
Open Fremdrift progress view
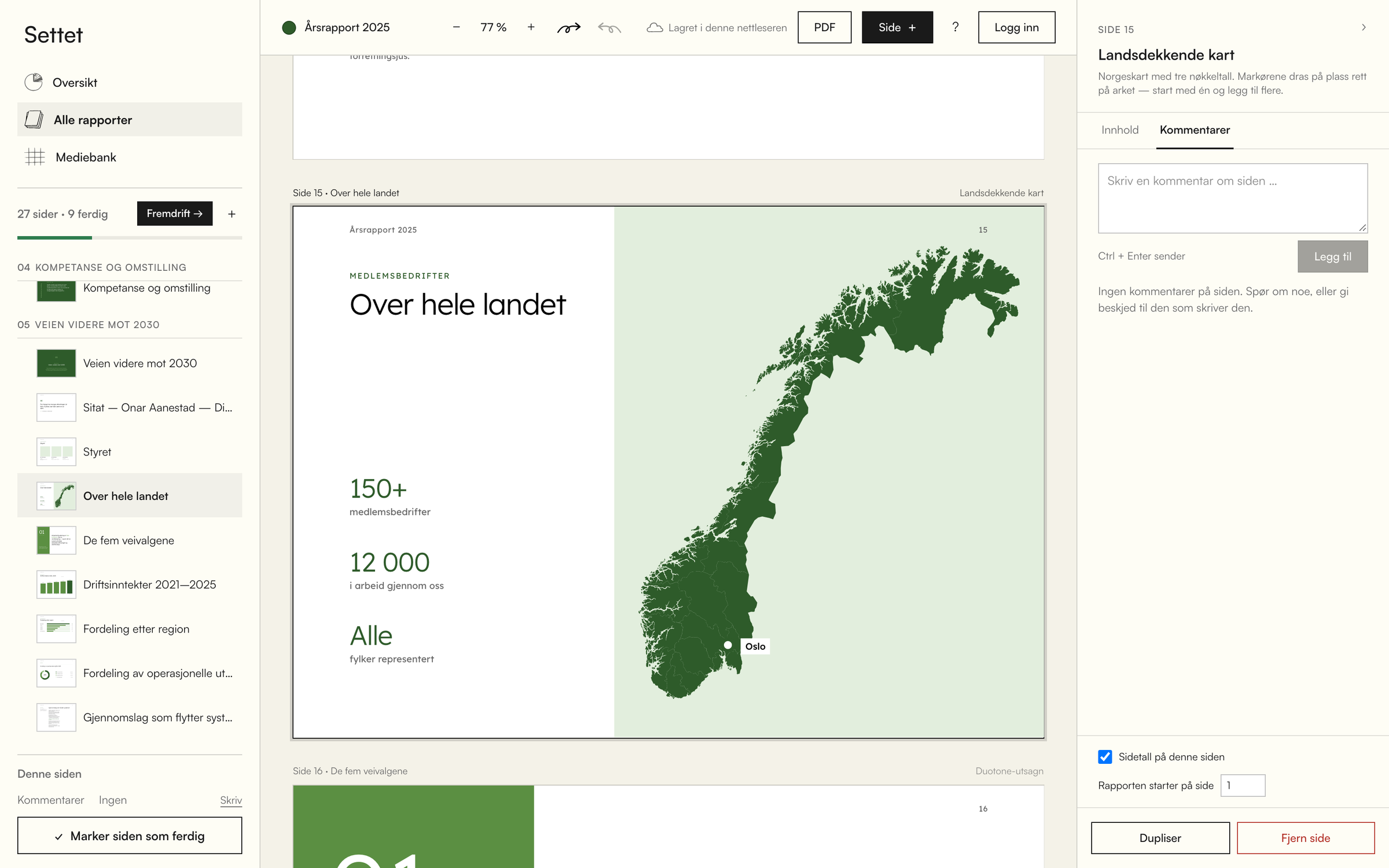tap(175, 214)
